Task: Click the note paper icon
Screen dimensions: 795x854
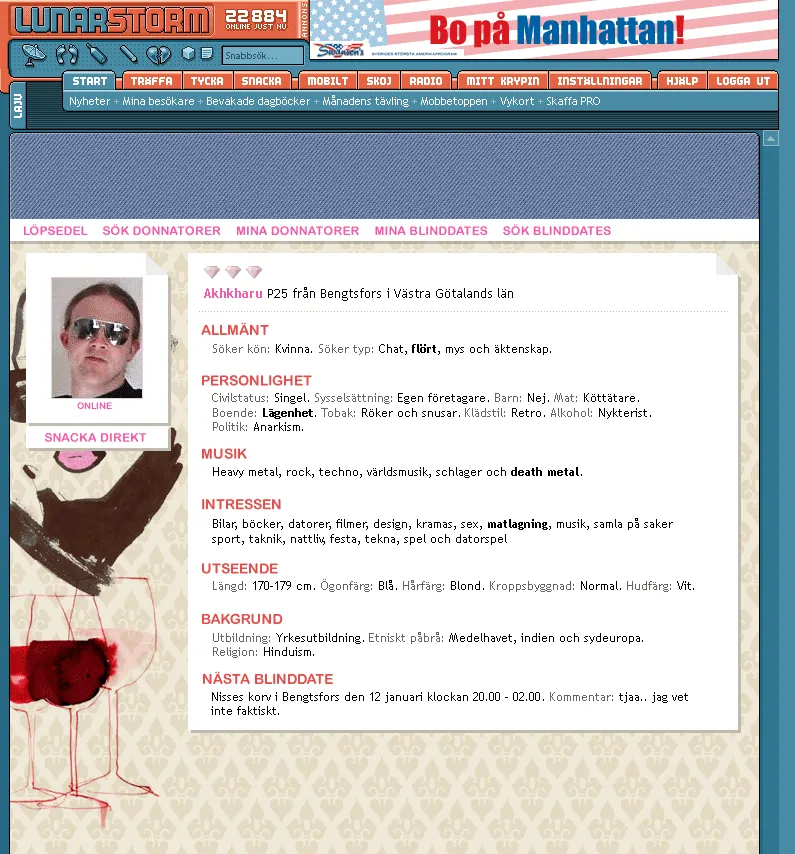Action: tap(207, 53)
